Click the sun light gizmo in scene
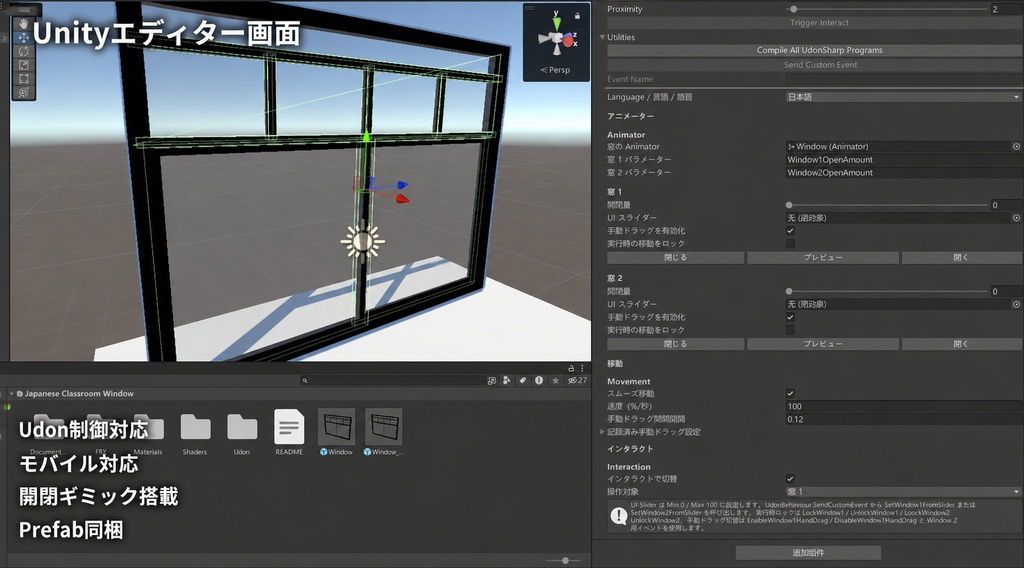This screenshot has width=1024, height=568. tap(362, 242)
